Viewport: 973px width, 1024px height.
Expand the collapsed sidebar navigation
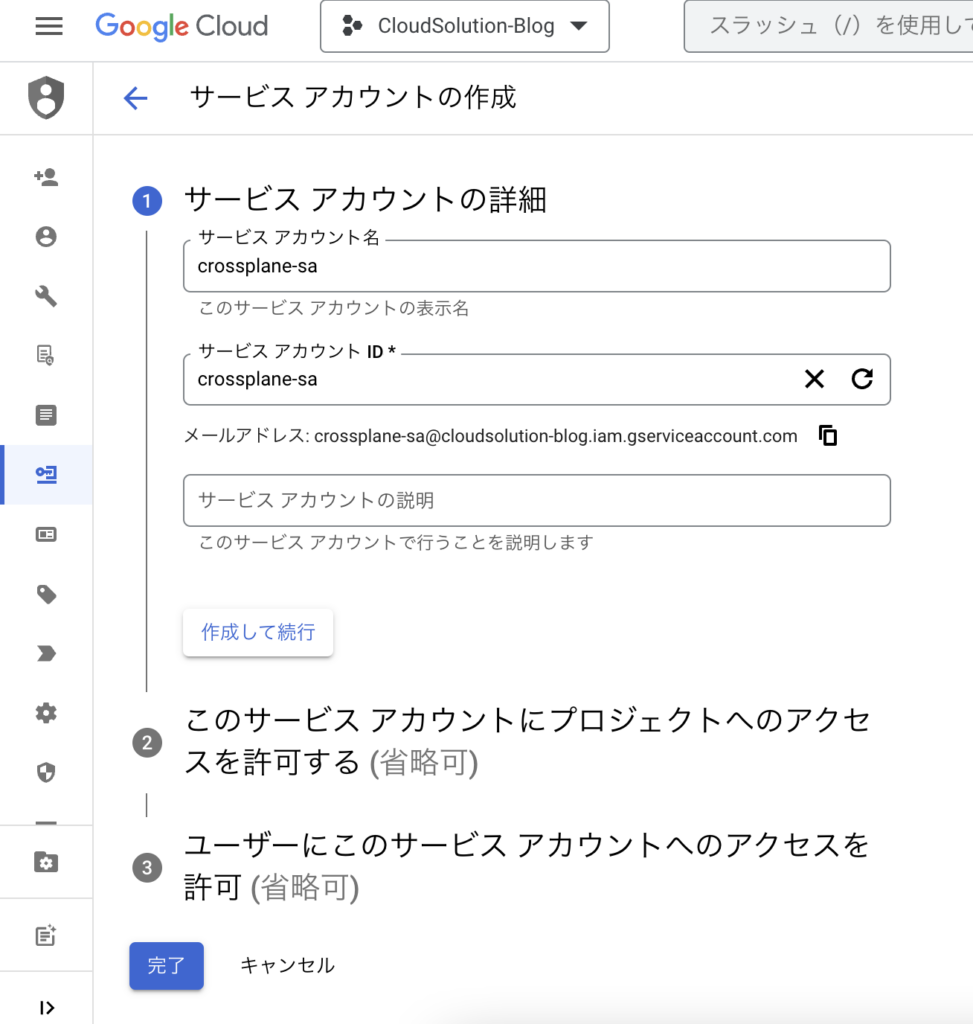point(46,1008)
